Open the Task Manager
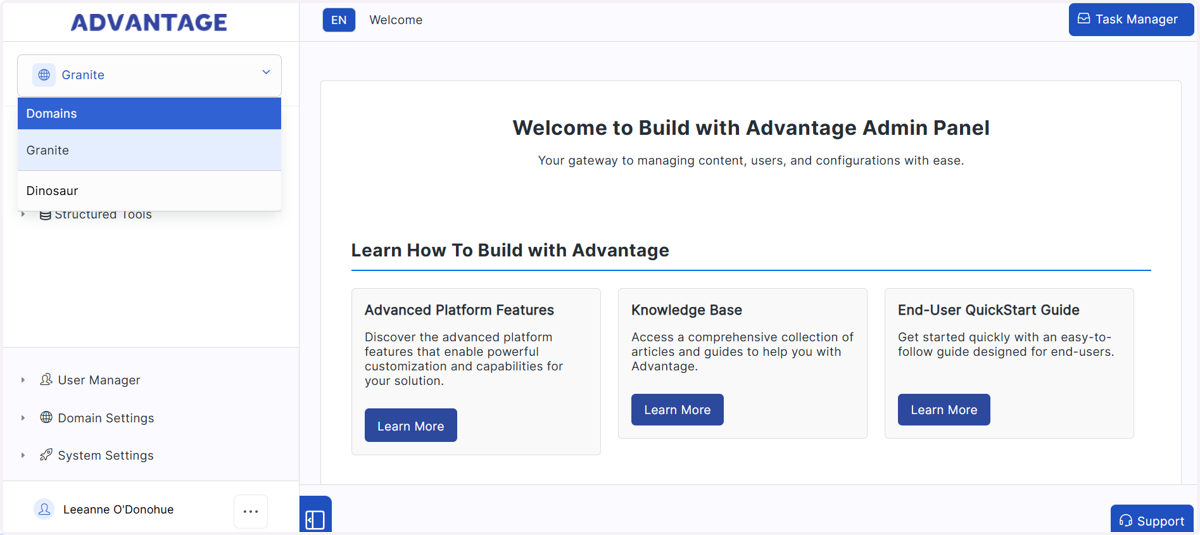1200x535 pixels. pos(1131,19)
